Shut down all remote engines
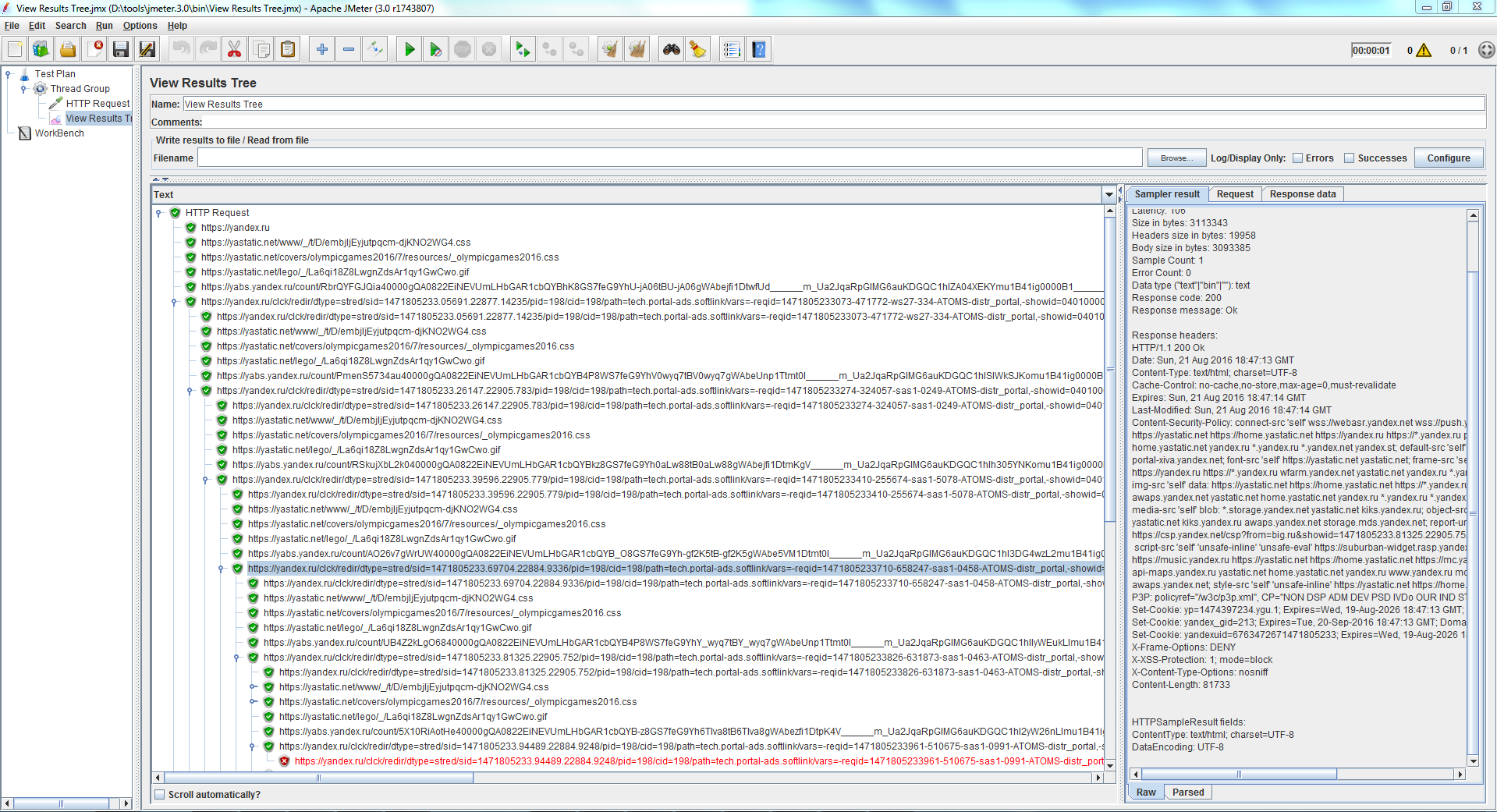This screenshot has height=812, width=1497. pyautogui.click(x=576, y=50)
